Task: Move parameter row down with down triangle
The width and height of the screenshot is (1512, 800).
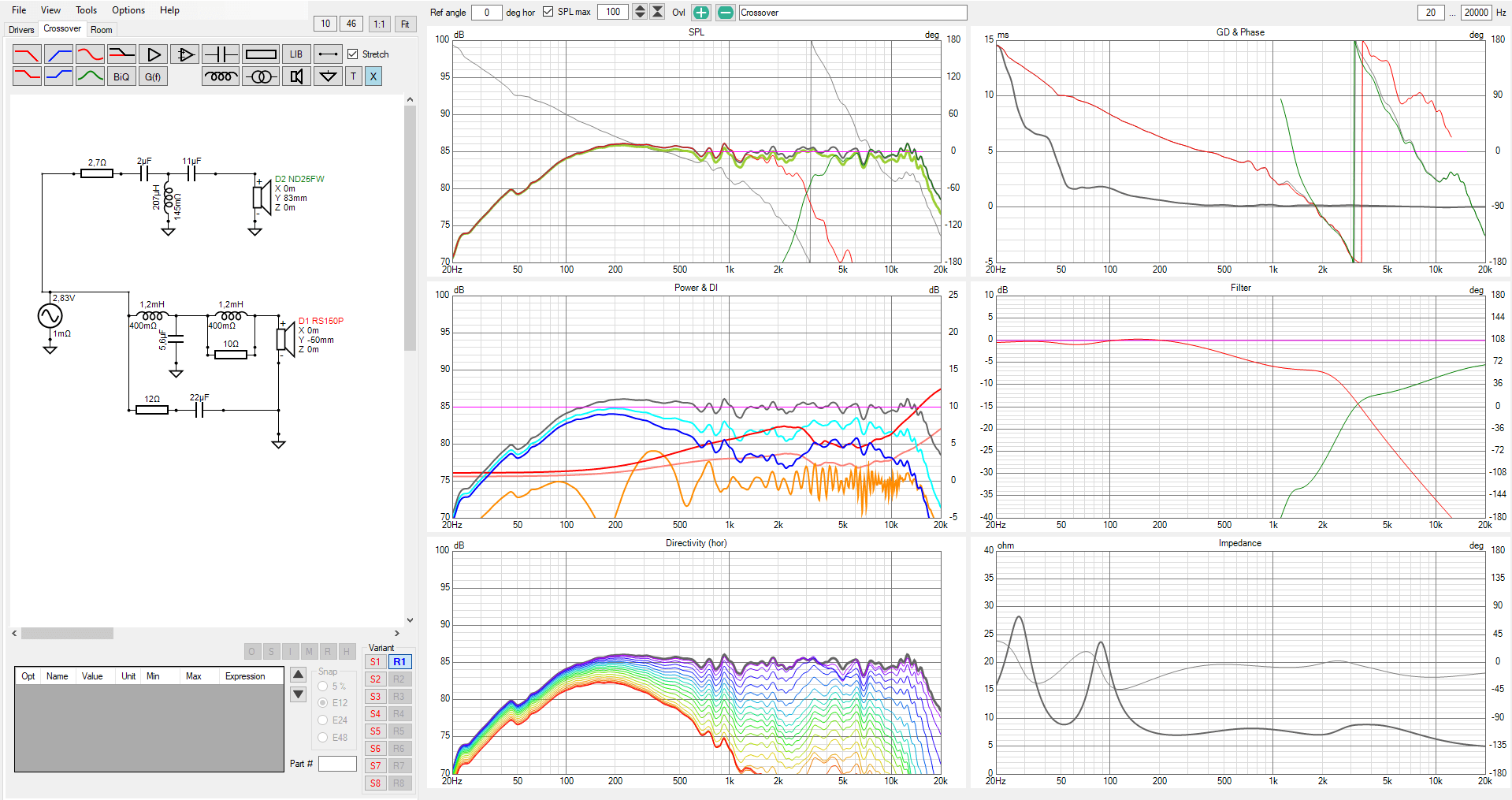Action: [299, 694]
